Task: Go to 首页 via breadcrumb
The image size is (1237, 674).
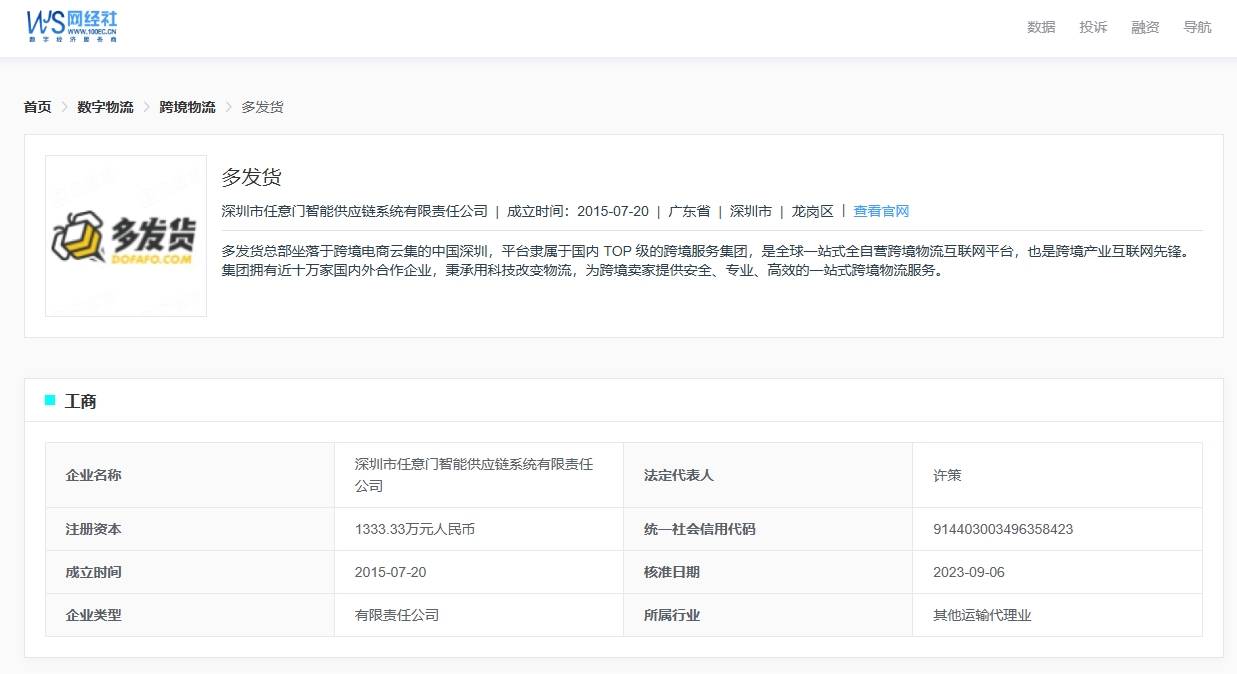Action: point(38,107)
